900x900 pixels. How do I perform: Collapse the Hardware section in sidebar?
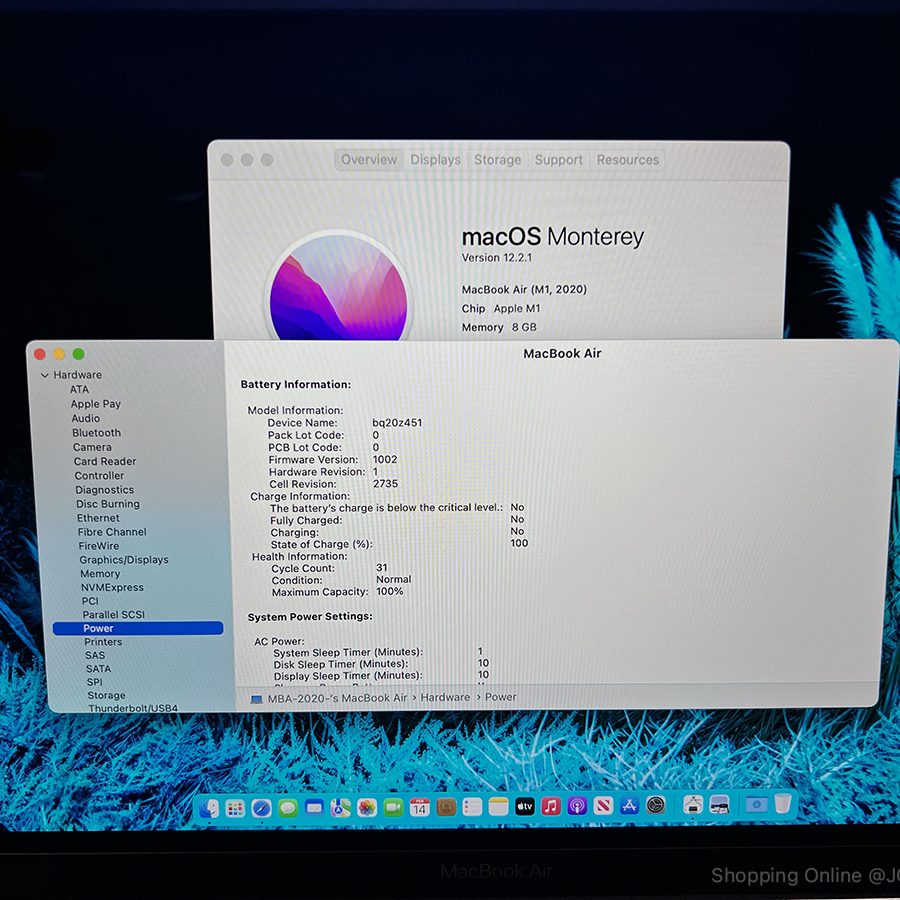point(45,375)
